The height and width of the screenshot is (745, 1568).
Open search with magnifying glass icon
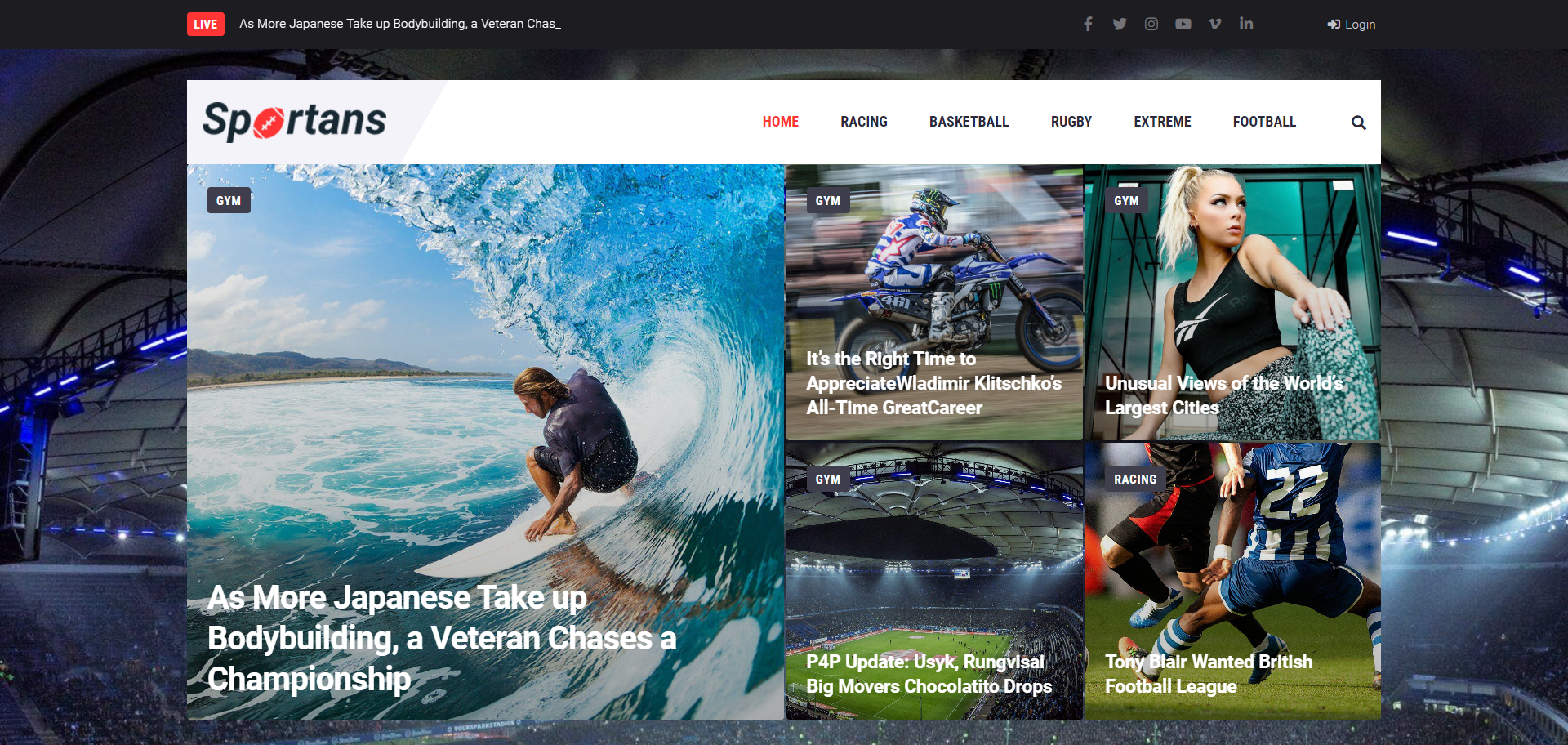click(1358, 123)
